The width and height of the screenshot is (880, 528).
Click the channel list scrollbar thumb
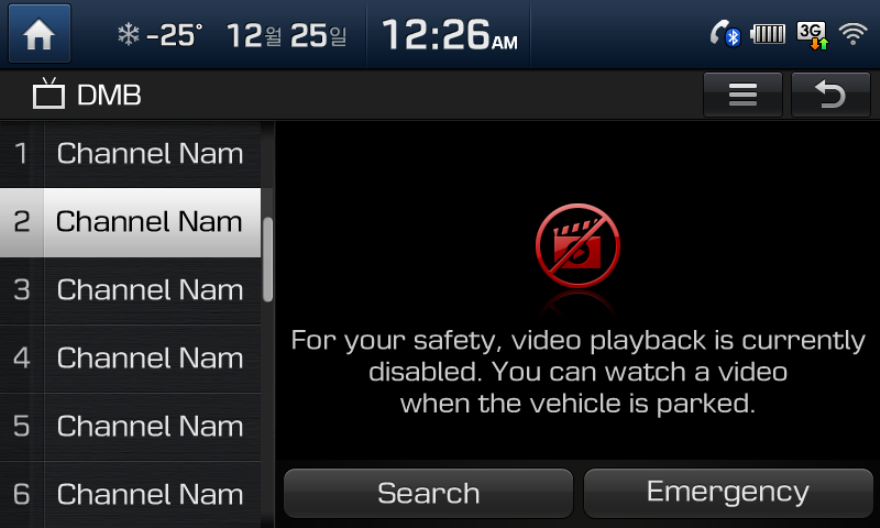point(268,259)
